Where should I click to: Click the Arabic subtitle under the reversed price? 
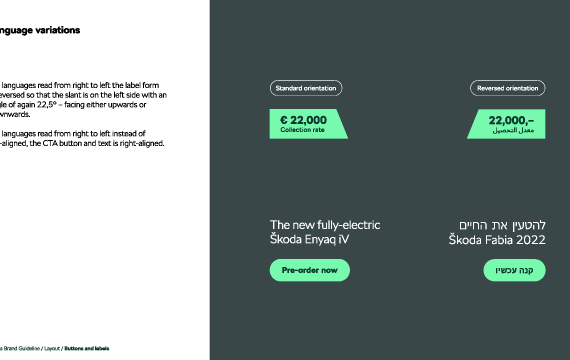[513, 131]
